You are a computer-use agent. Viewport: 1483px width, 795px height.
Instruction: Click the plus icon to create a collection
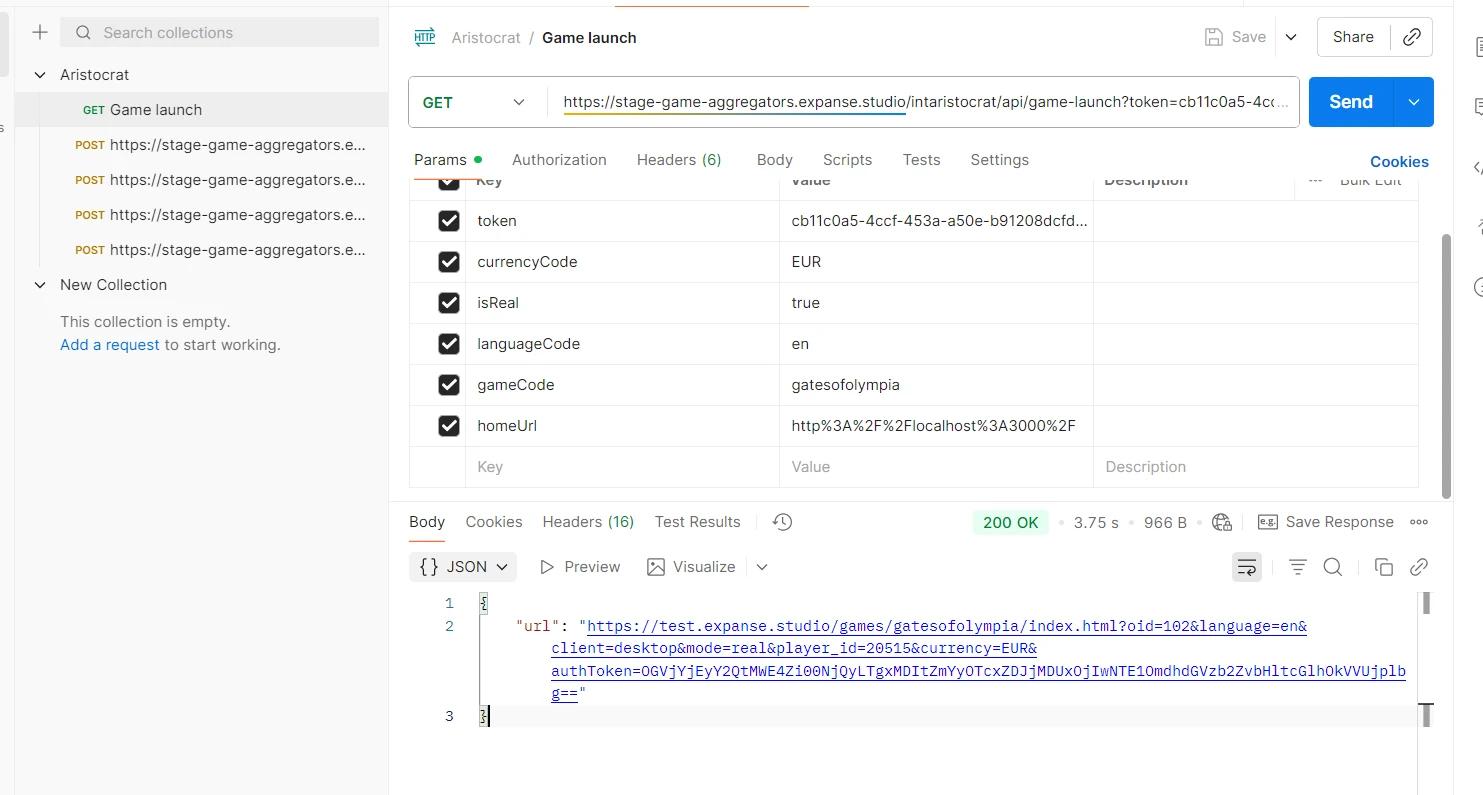pyautogui.click(x=40, y=32)
